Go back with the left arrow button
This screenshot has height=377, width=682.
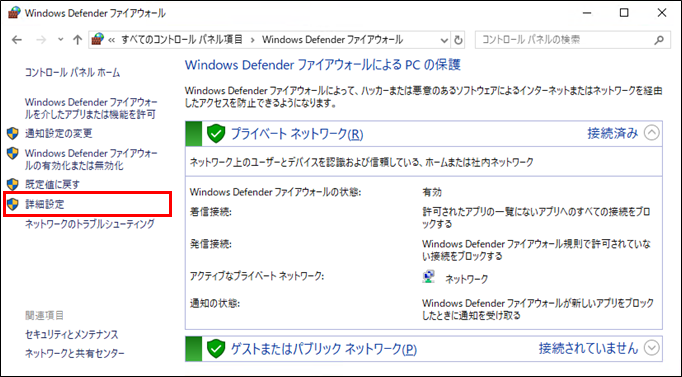click(17, 40)
